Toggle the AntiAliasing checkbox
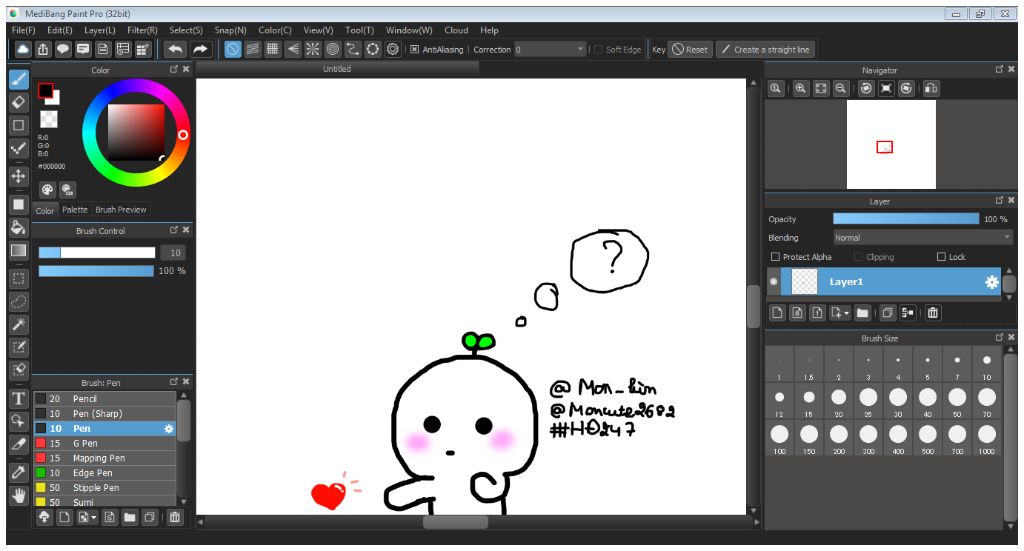 coord(414,50)
